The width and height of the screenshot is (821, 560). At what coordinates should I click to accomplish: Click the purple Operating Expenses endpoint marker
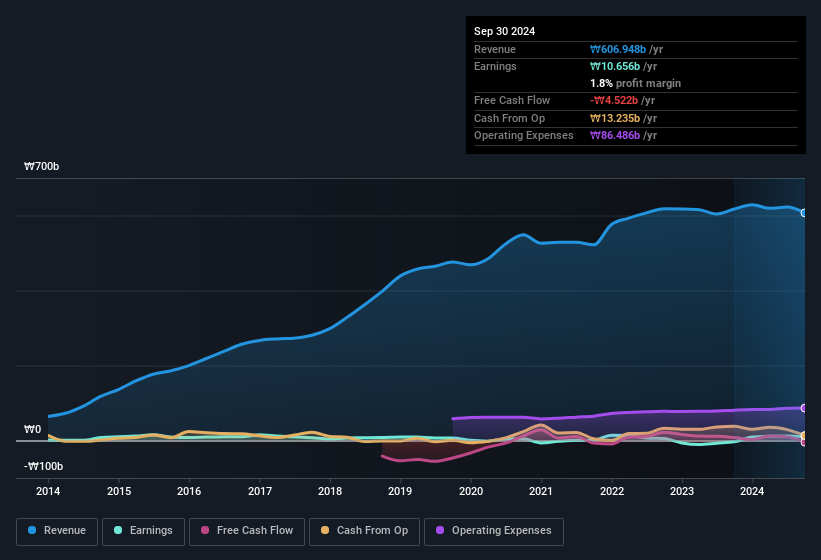click(x=804, y=408)
